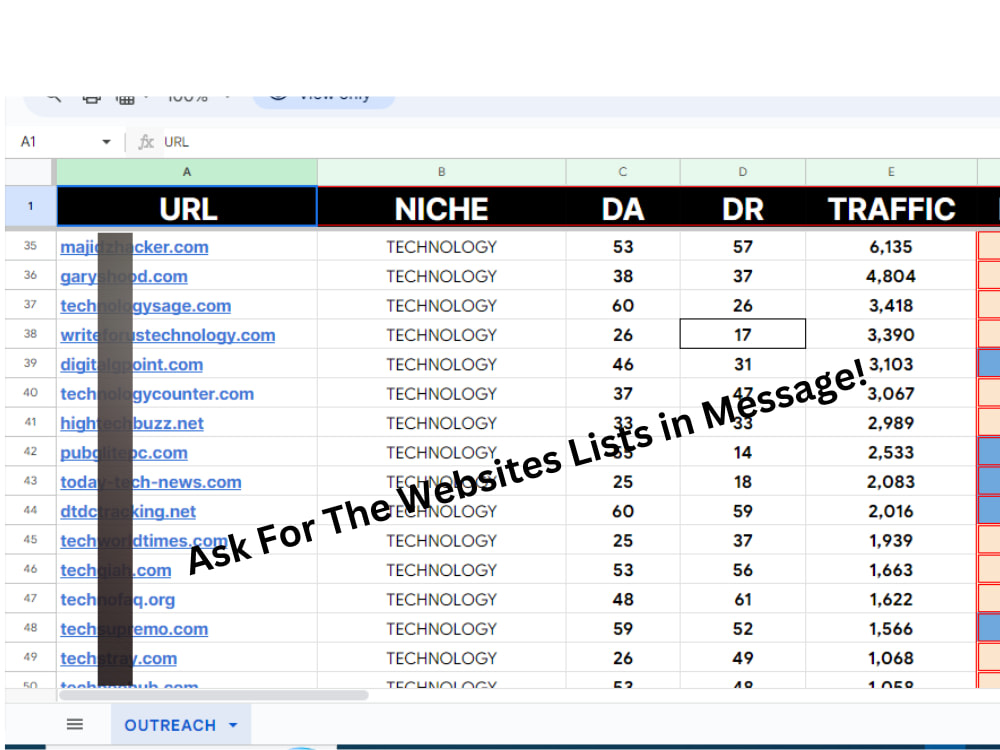Open the techsupremo.com link

click(x=134, y=628)
